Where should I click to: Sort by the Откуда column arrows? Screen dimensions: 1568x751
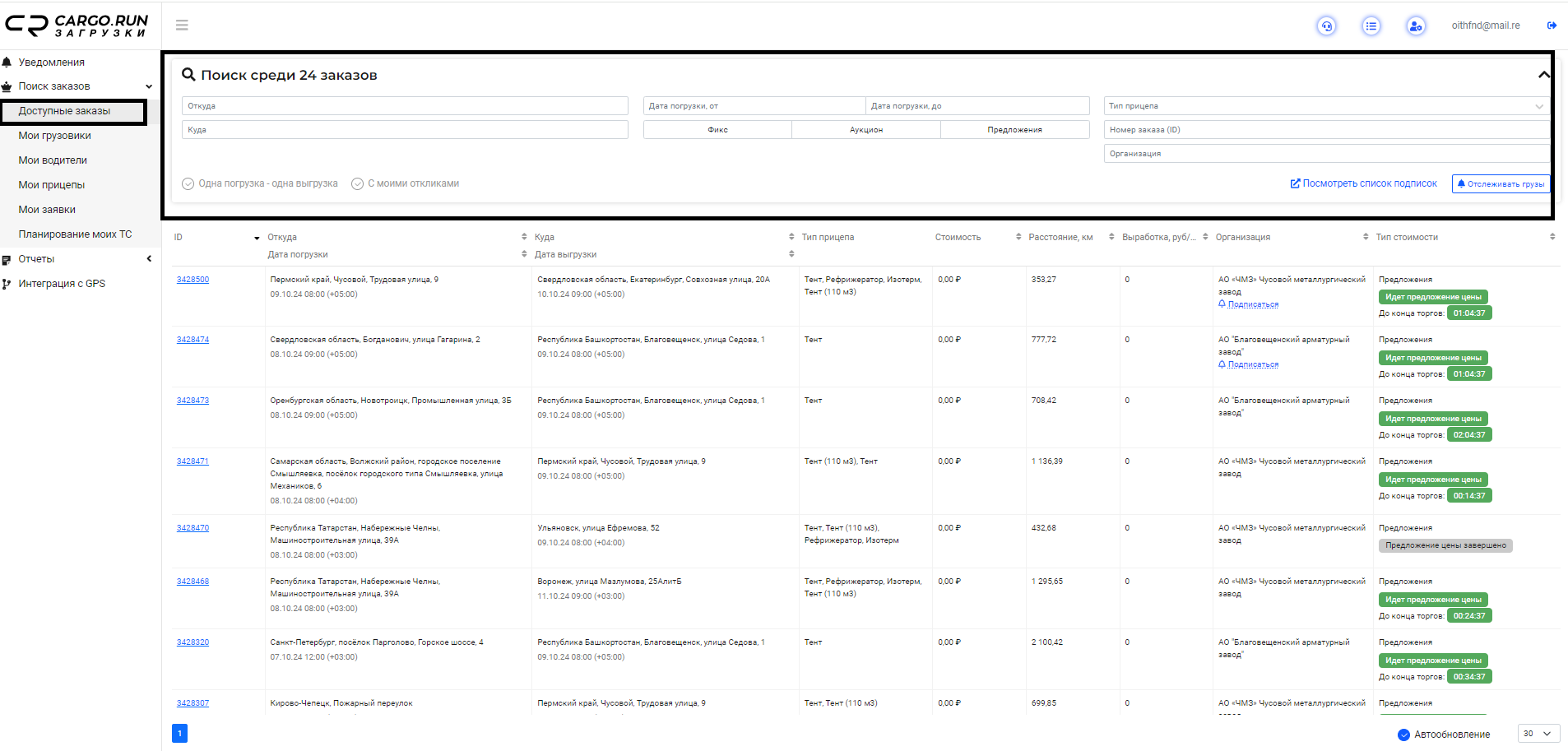click(x=524, y=237)
